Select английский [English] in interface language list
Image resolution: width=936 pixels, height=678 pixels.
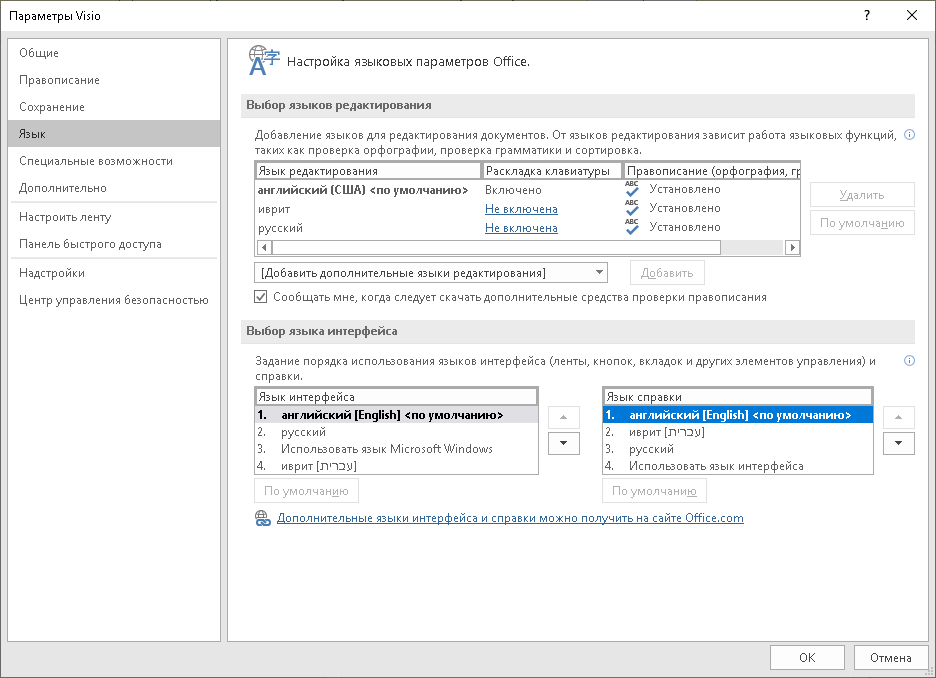(396, 415)
